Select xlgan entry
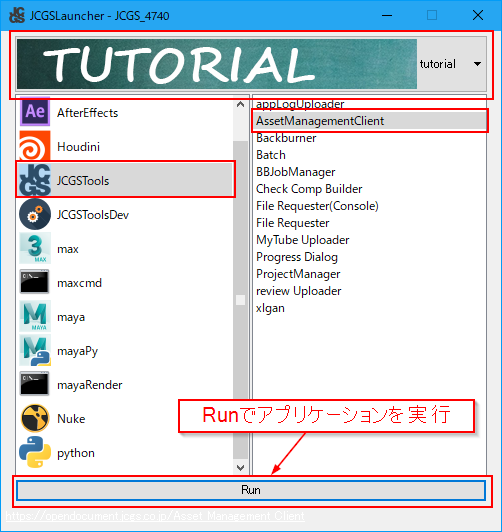Image resolution: width=502 pixels, height=532 pixels. point(270,308)
